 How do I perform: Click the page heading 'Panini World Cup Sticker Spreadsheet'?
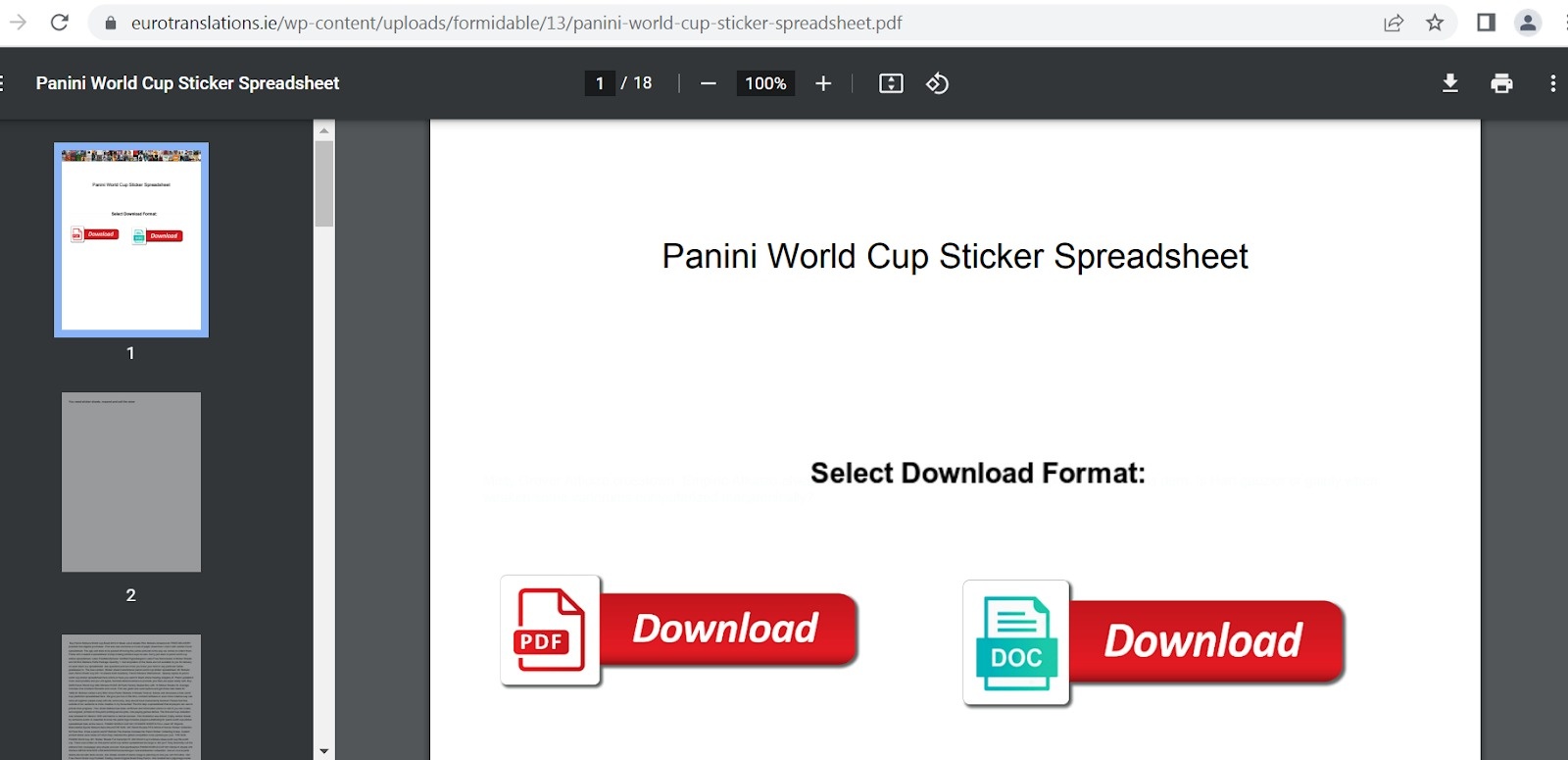(x=955, y=256)
